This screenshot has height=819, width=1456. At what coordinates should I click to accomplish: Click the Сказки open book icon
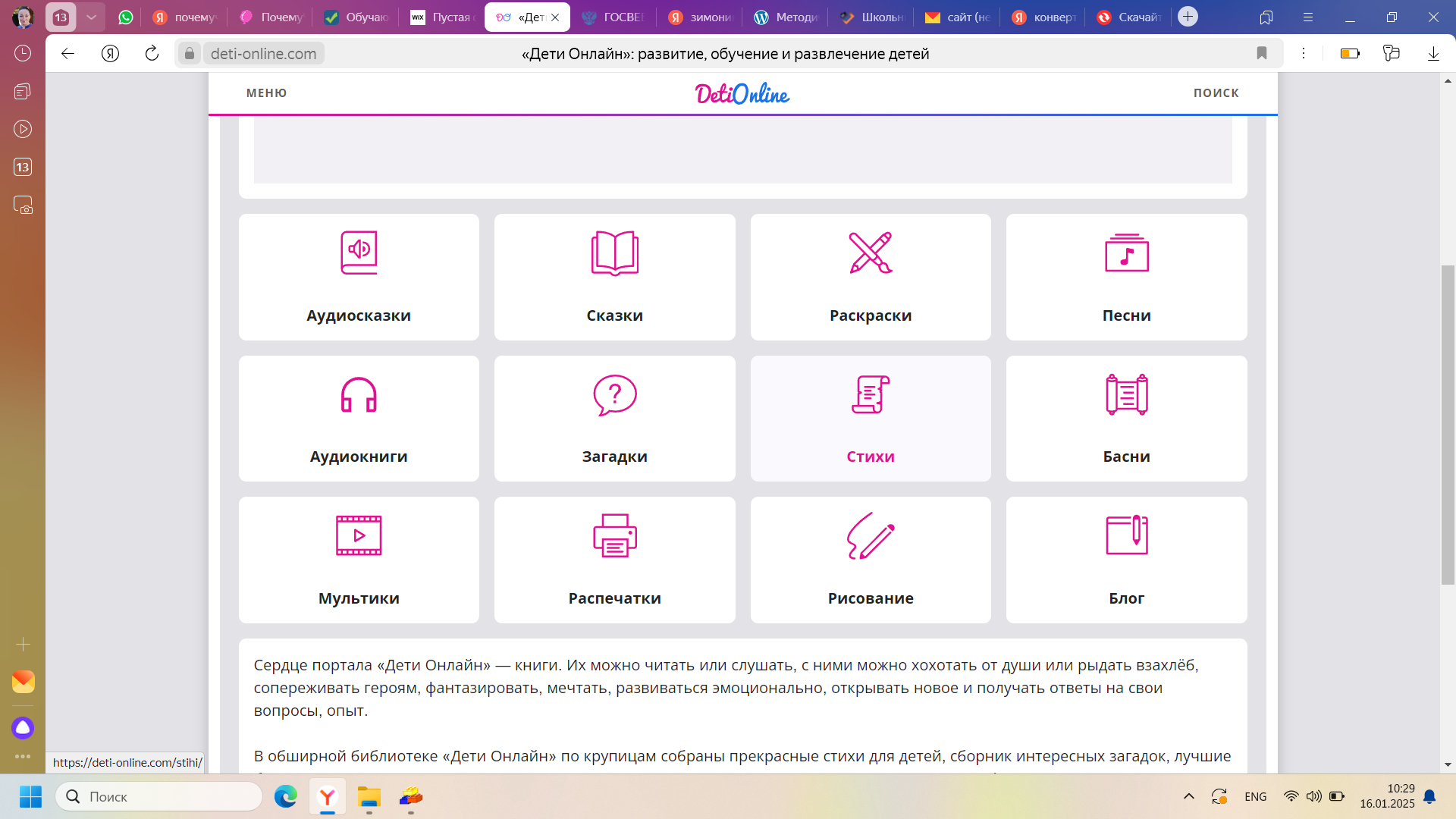coord(614,253)
